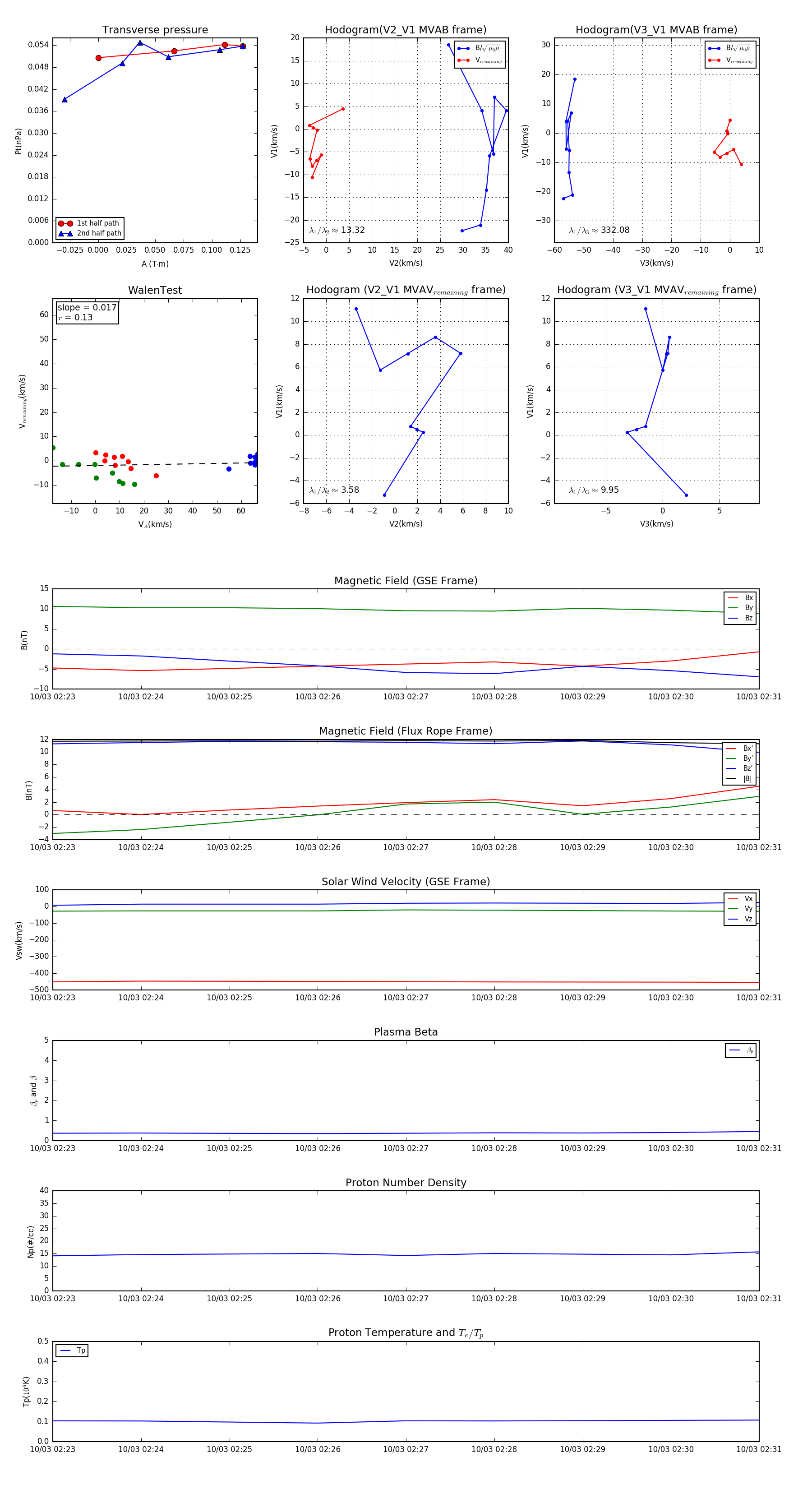Click the 'Transverse pressure' plot title
The image size is (812, 1489).
[x=155, y=30]
